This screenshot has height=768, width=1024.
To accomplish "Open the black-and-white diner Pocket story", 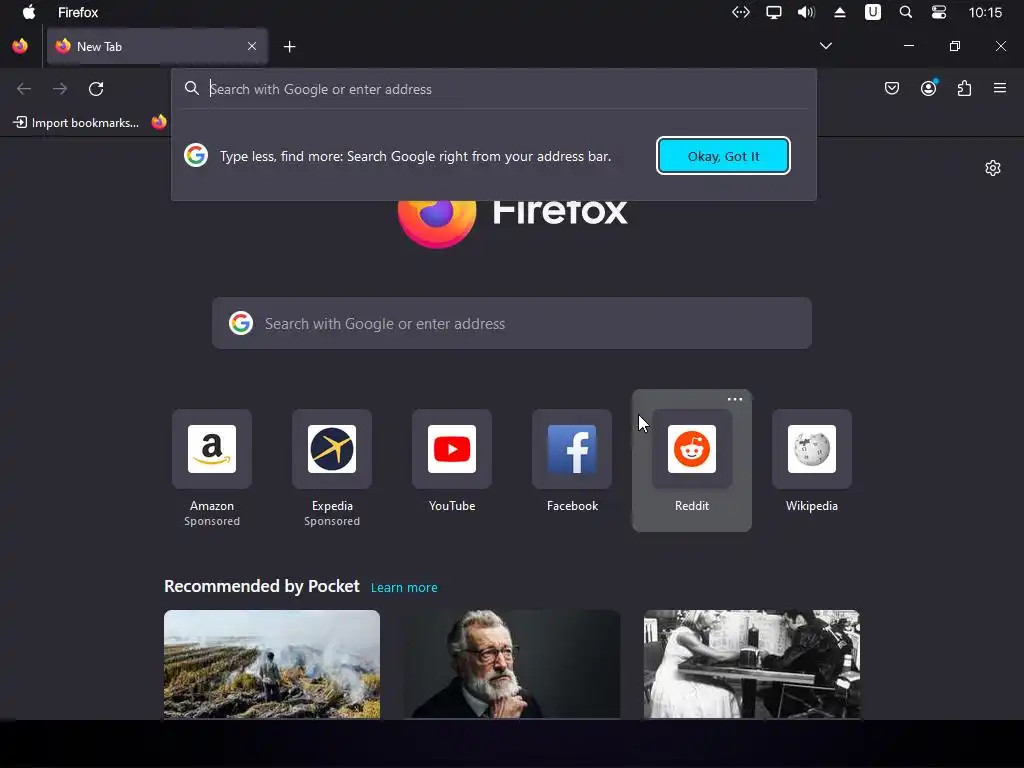I will (752, 665).
